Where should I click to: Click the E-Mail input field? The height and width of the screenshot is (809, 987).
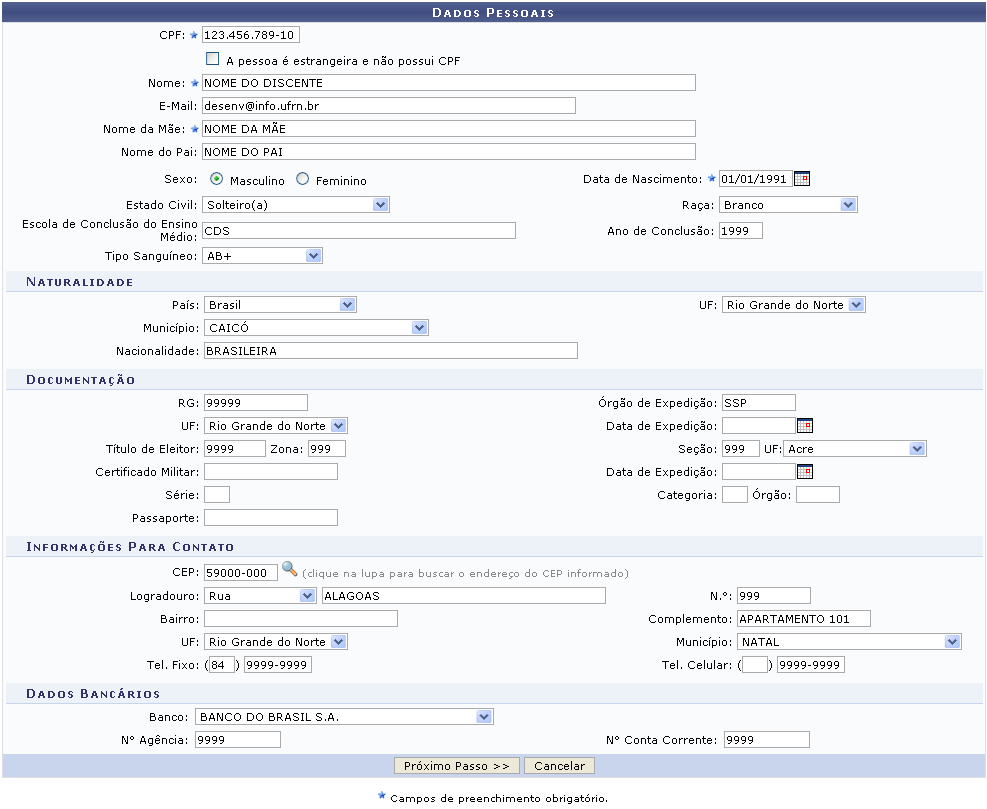point(388,106)
